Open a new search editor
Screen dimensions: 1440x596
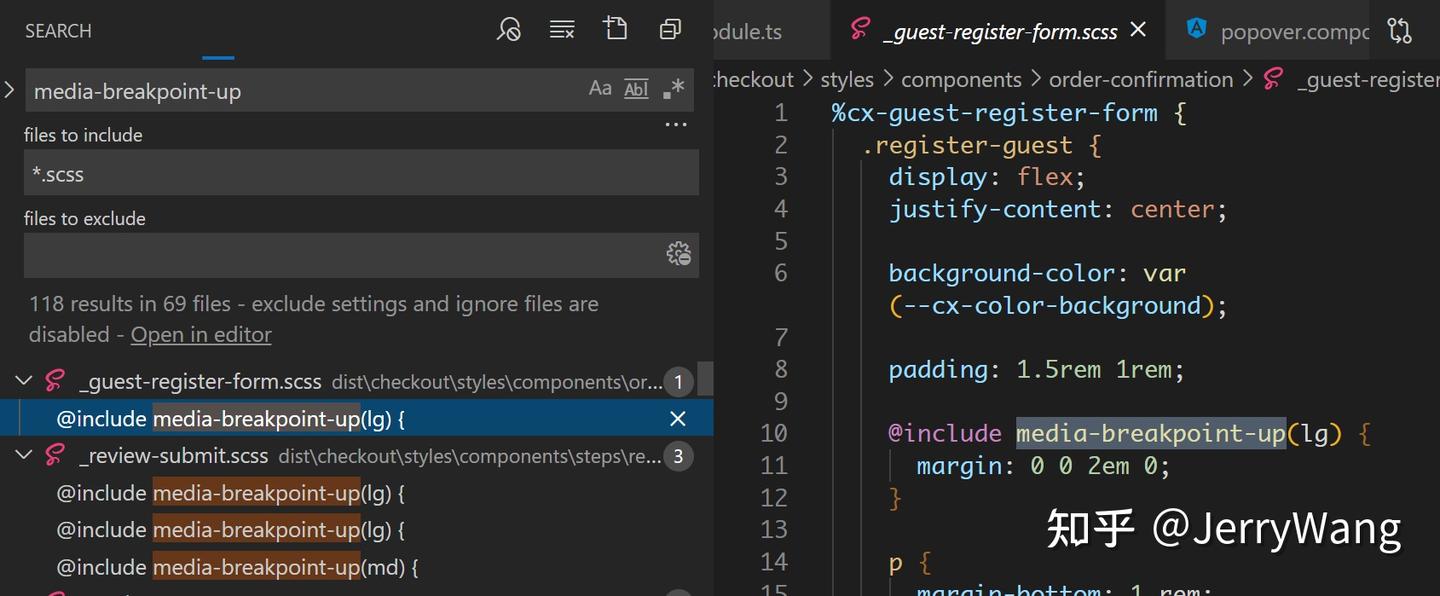pos(616,29)
